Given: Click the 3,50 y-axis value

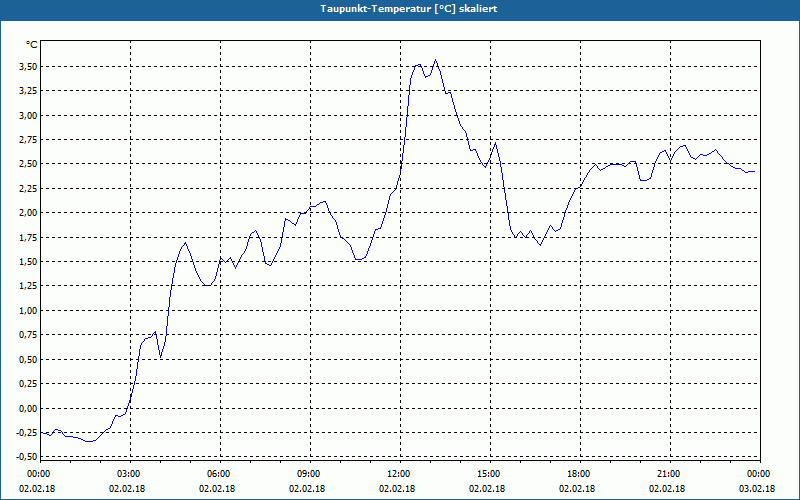Looking at the screenshot, I should click(28, 67).
